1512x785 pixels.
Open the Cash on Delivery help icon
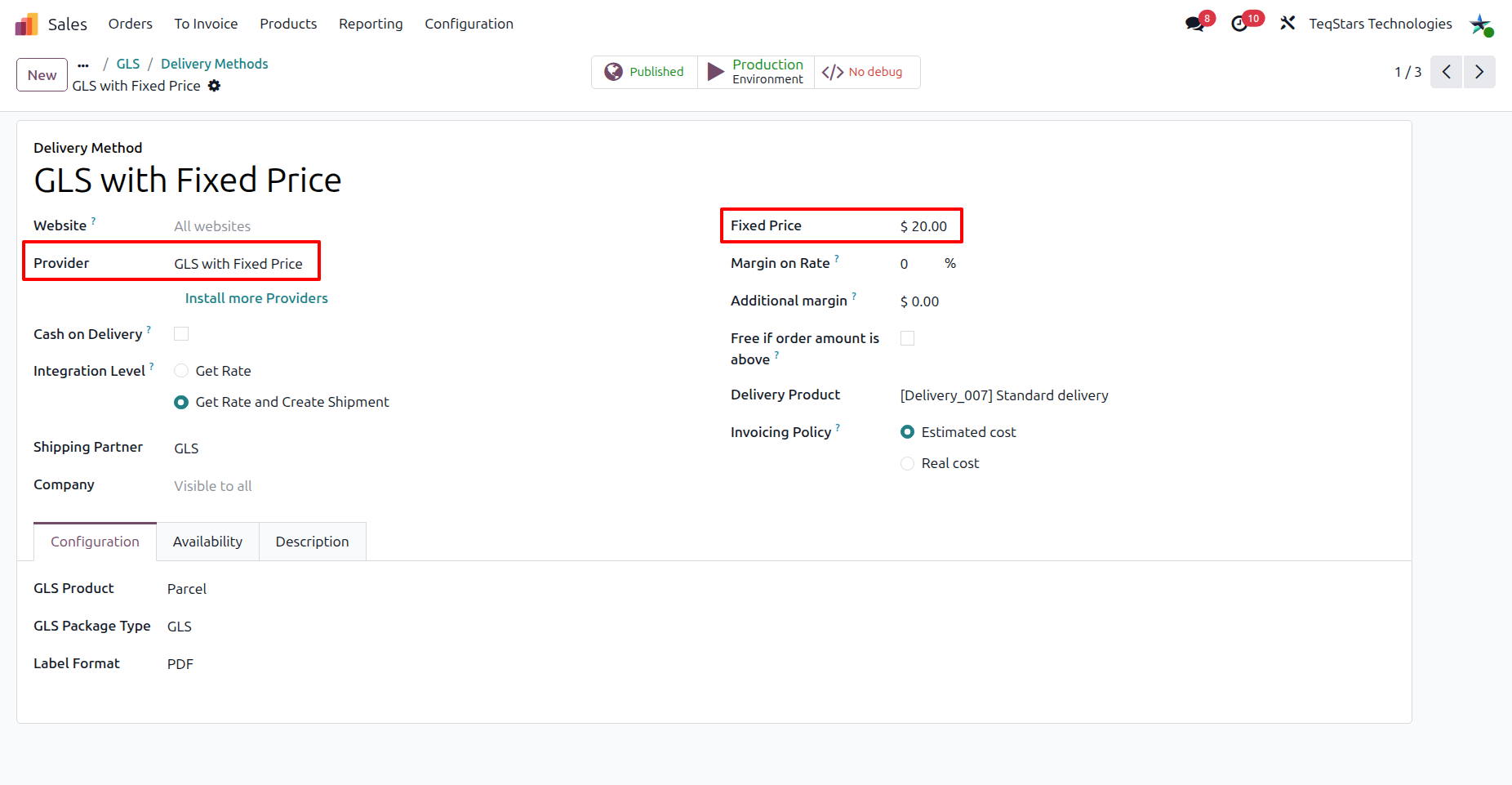point(149,329)
